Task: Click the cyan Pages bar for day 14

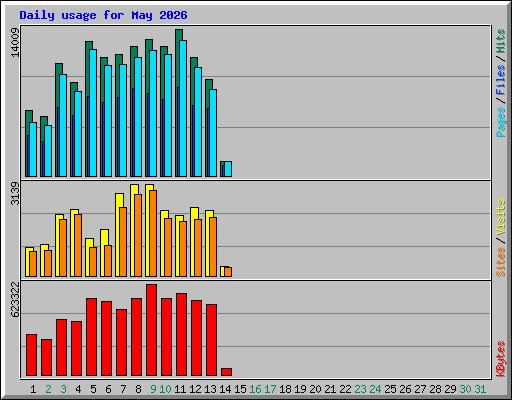Action: click(228, 169)
